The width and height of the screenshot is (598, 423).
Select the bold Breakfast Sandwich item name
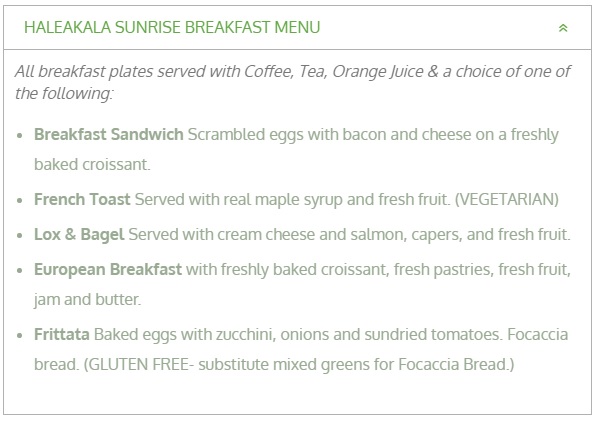pyautogui.click(x=109, y=134)
